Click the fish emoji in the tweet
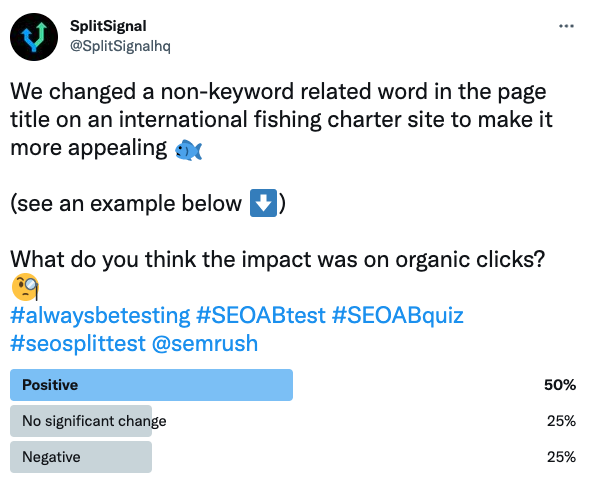The height and width of the screenshot is (484, 589). 189,150
